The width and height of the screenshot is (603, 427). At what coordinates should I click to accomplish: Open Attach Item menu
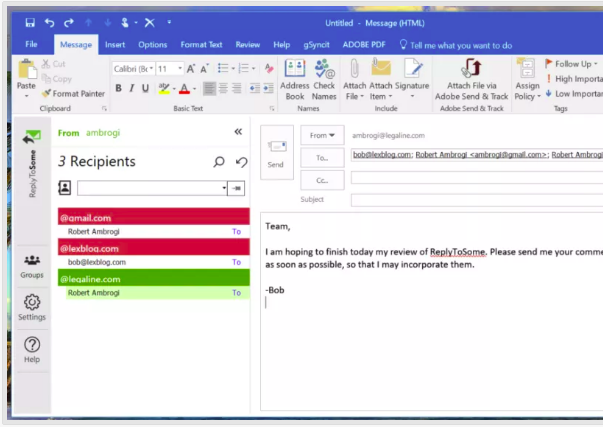(x=381, y=80)
